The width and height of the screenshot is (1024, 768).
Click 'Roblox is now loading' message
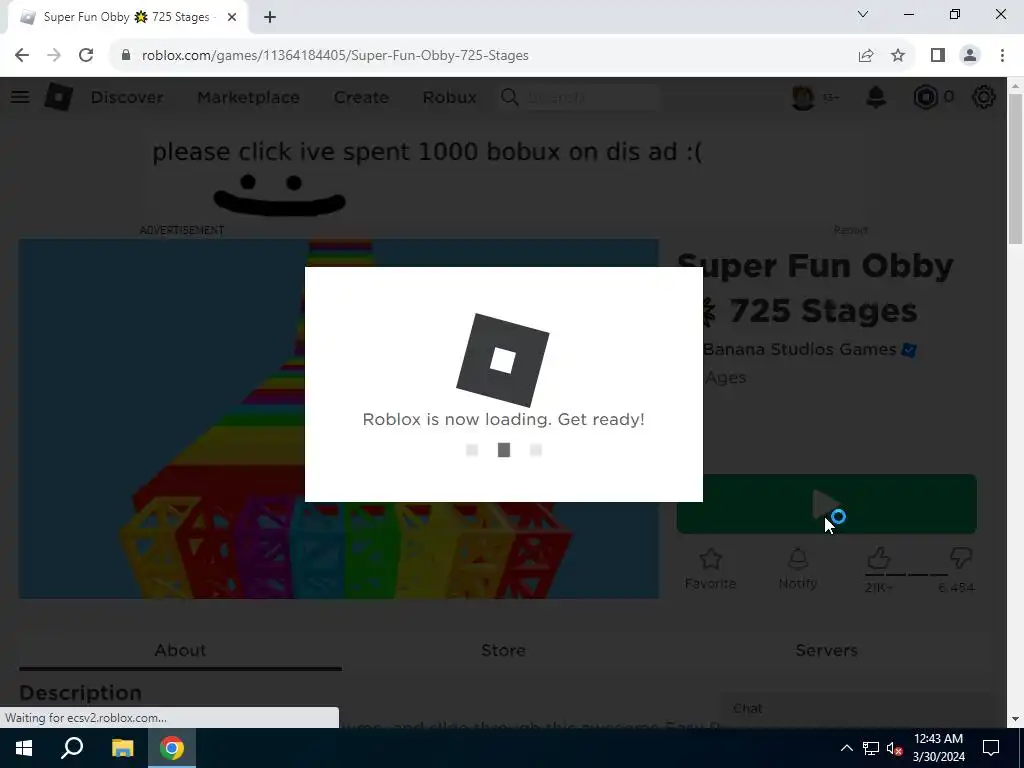click(504, 419)
